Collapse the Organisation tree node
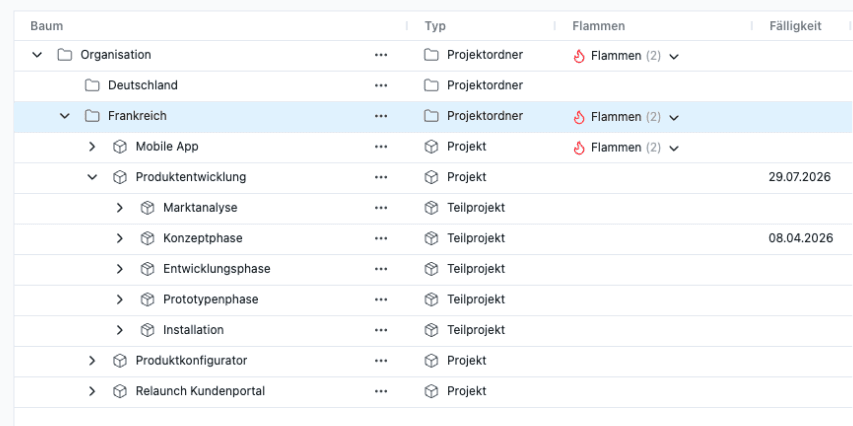The image size is (853, 426). point(37,55)
